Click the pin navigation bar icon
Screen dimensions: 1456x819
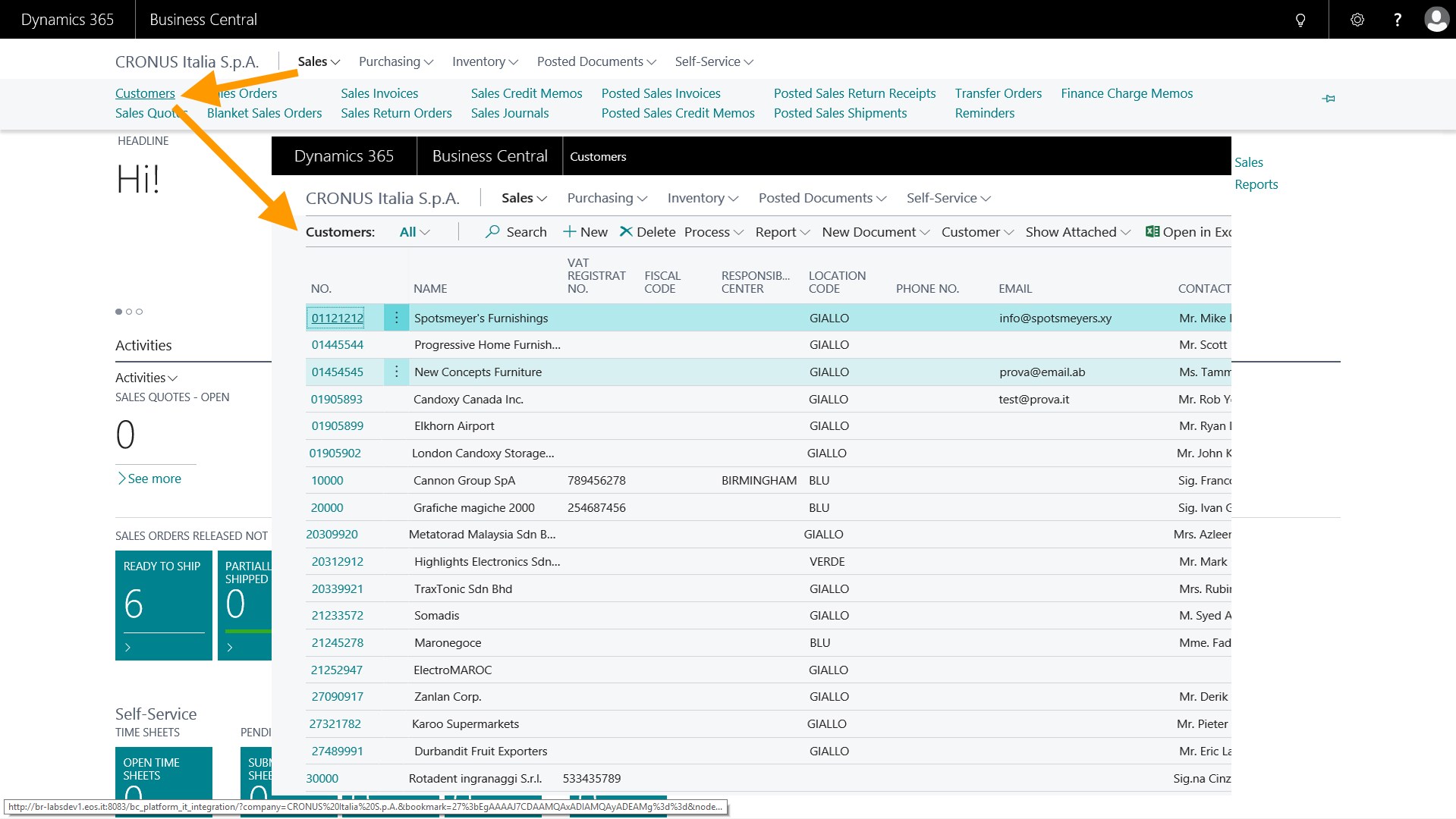pos(1329,99)
